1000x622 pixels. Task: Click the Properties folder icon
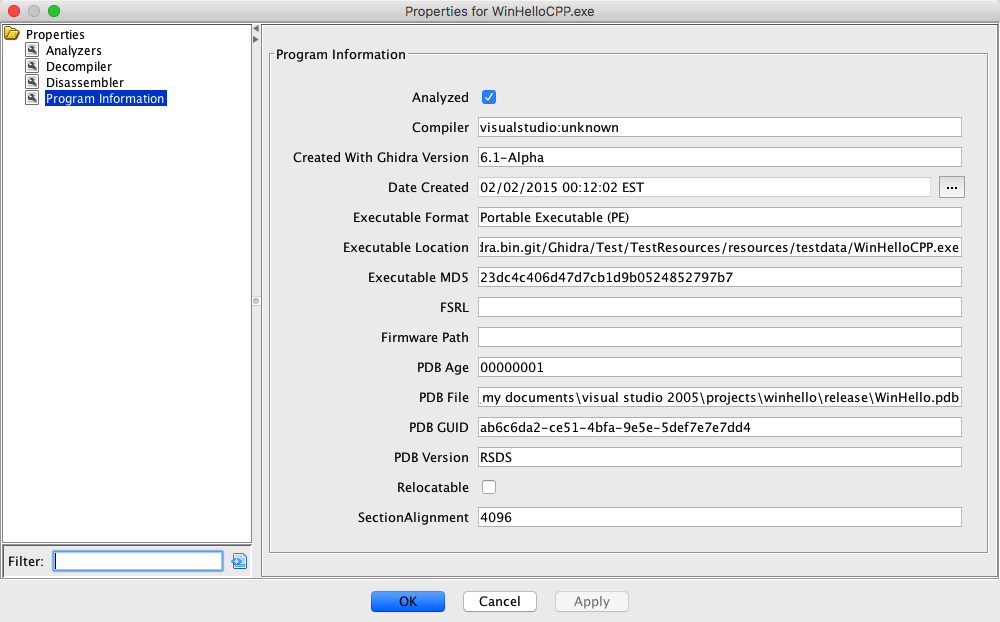point(12,34)
